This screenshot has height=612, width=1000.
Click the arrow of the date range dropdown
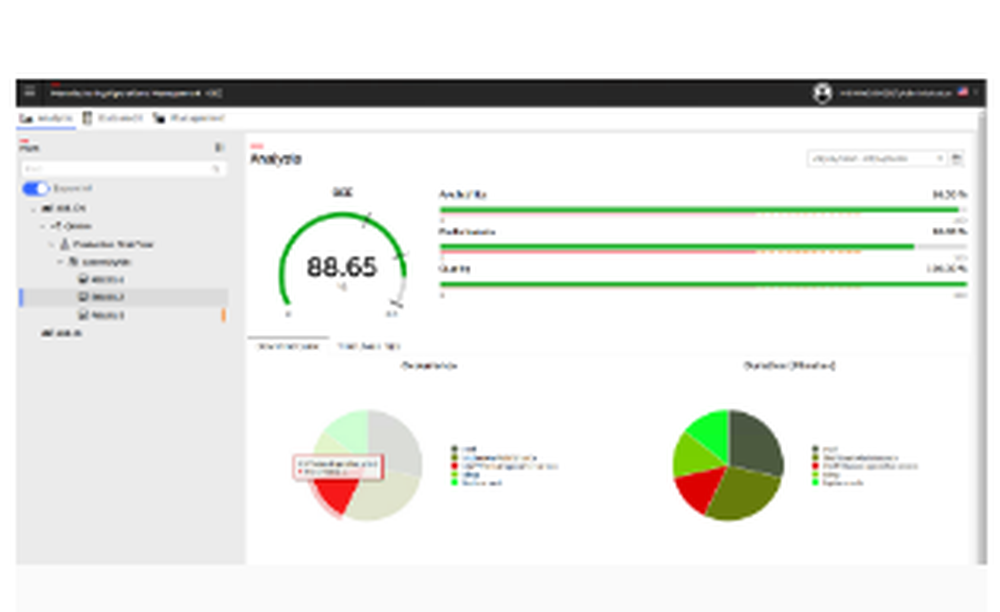coord(939,158)
